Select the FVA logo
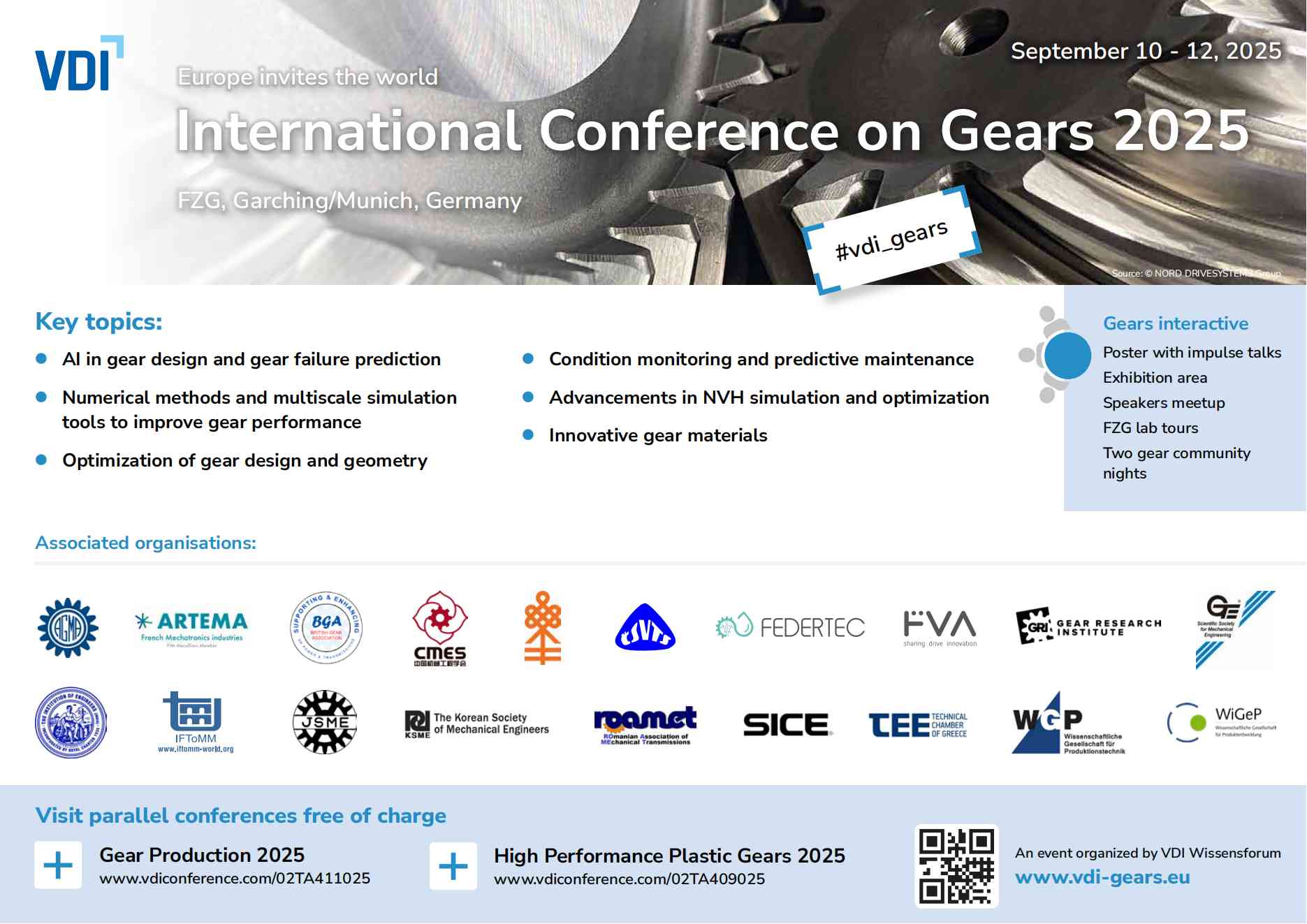The width and height of the screenshot is (1307, 924). (940, 626)
